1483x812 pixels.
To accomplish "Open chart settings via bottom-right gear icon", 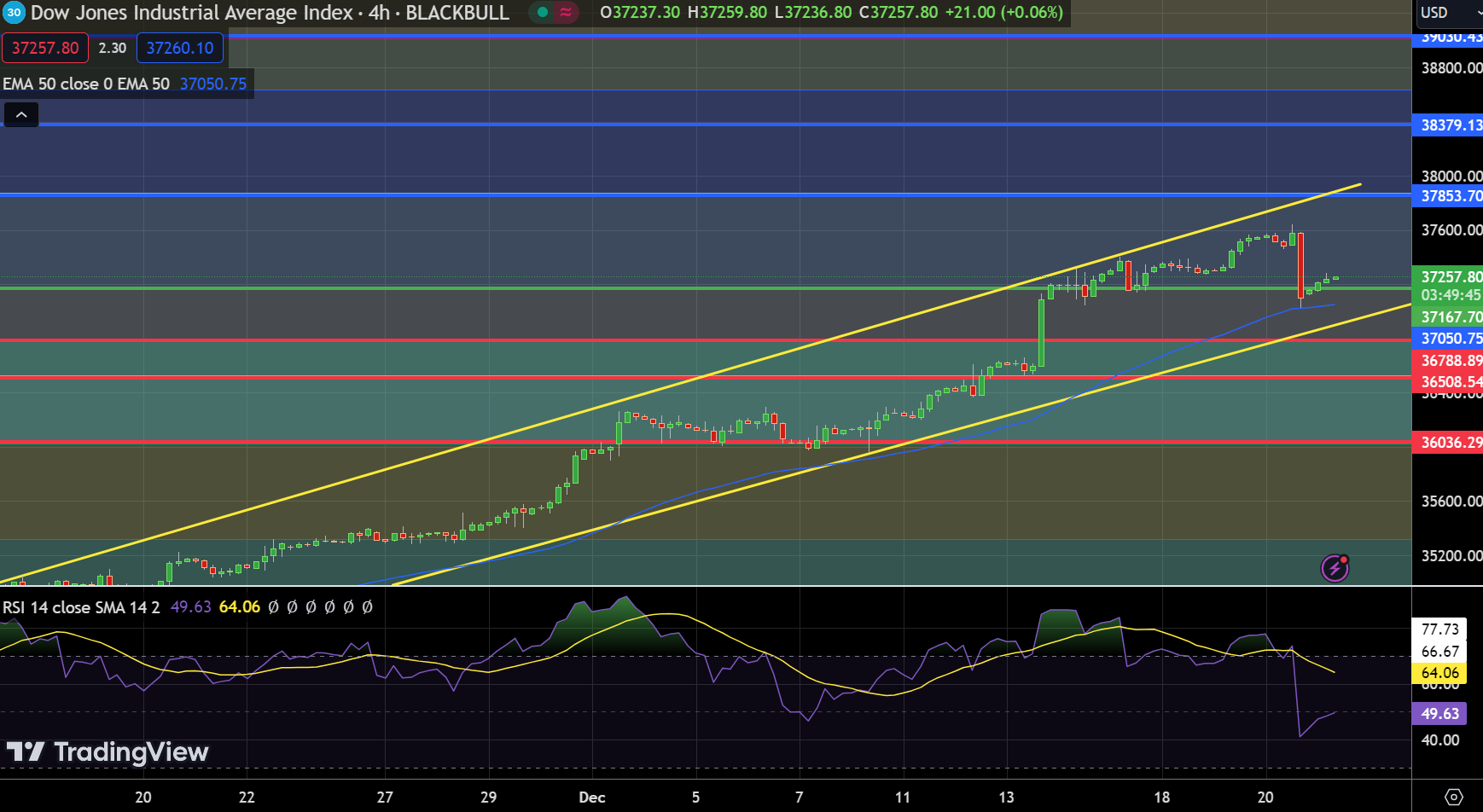I will coord(1454,797).
